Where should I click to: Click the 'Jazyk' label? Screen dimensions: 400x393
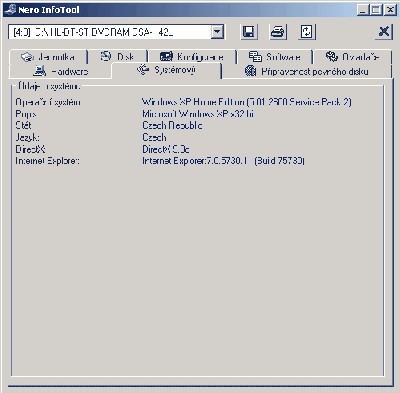(27, 137)
